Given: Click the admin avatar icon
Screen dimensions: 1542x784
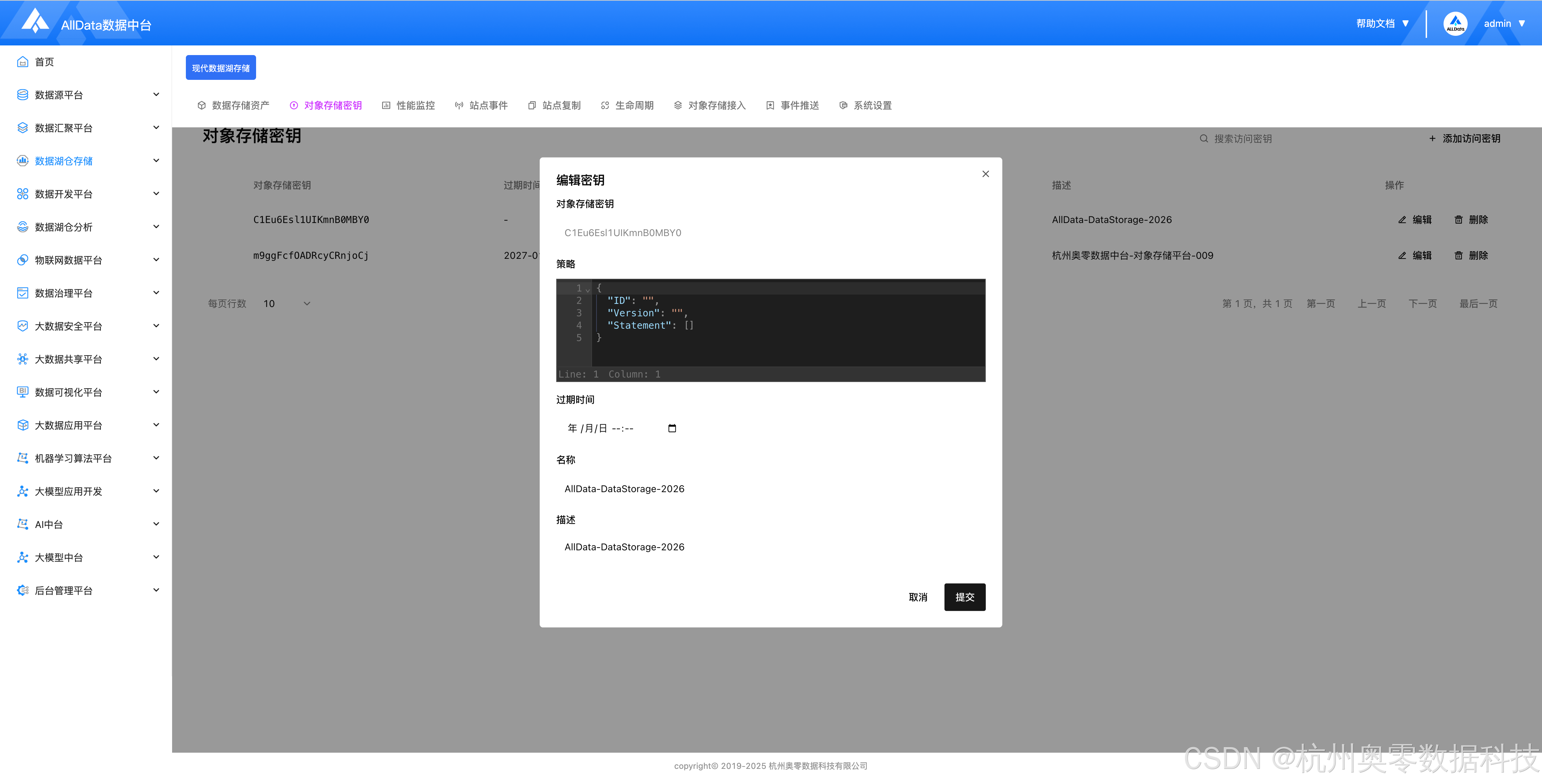Looking at the screenshot, I should (x=1455, y=24).
